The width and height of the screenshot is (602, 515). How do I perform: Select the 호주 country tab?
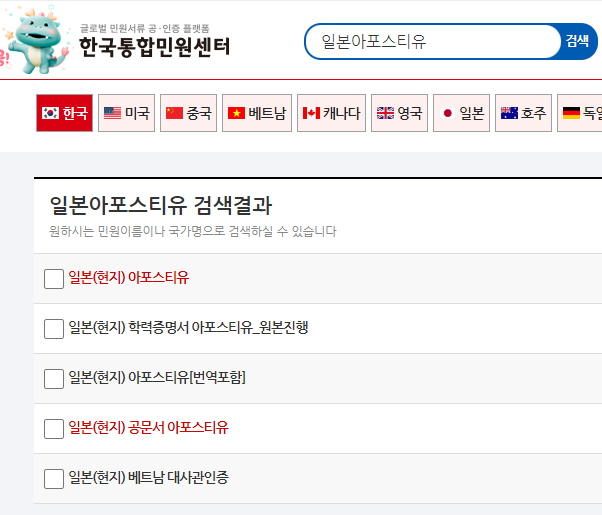[523, 113]
